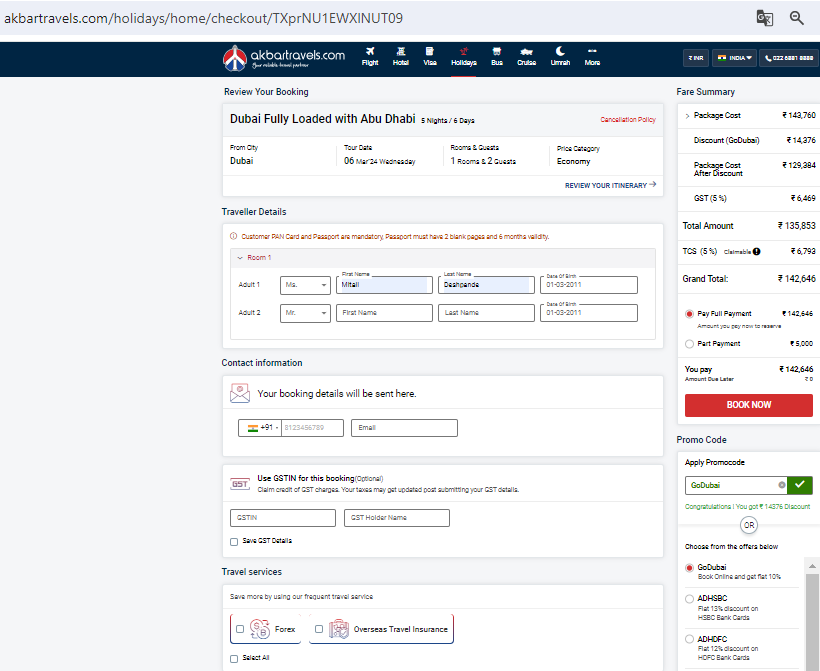Focus Adult 2 Last Name field
The width and height of the screenshot is (820, 671).
coord(486,313)
